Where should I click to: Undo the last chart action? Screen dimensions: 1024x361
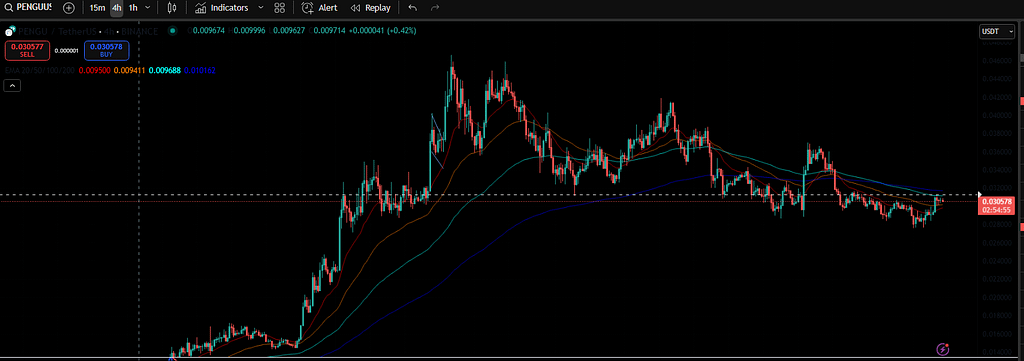pos(412,8)
